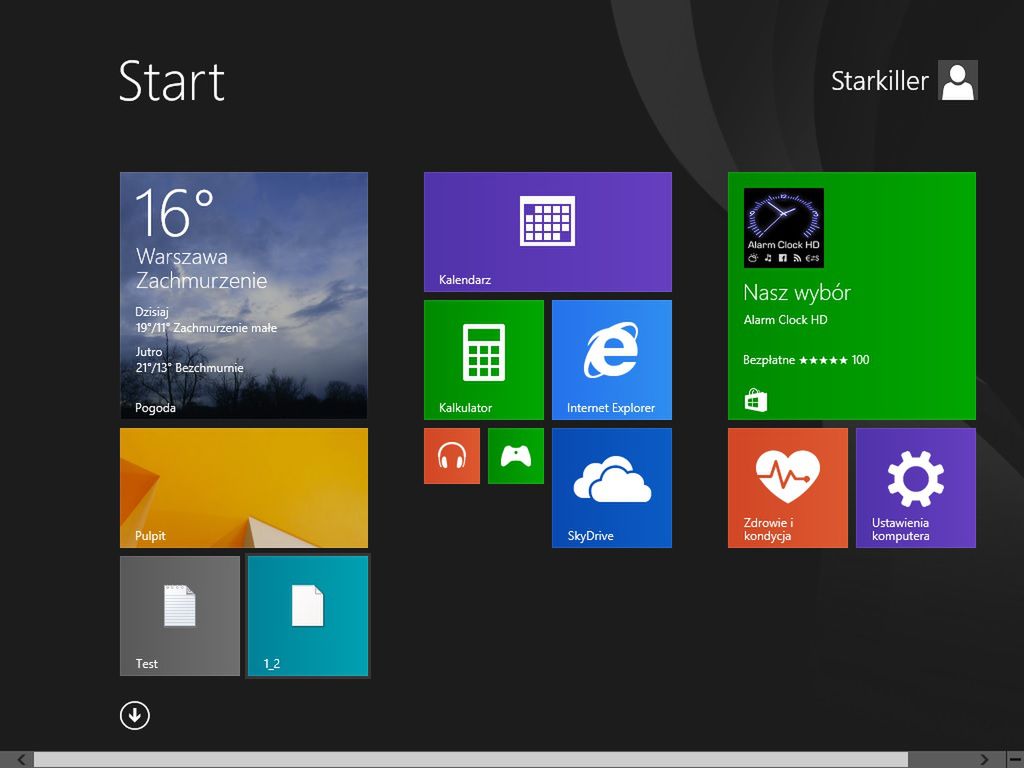Screen dimensions: 1024x768
Task: Open Ustawienia komputera settings tile
Action: (x=916, y=488)
